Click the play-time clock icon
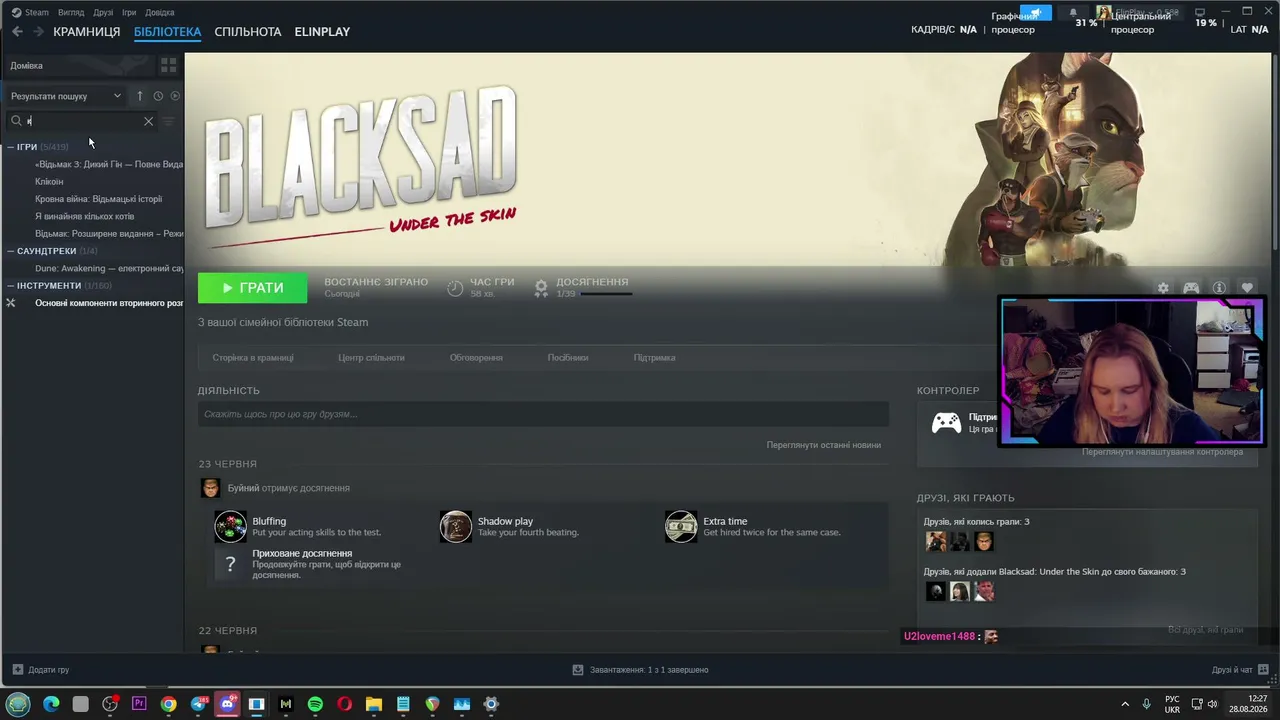The image size is (1280, 720). [x=455, y=288]
